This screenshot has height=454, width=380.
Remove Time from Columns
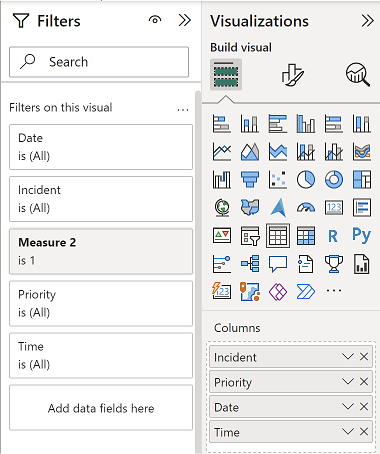pos(364,431)
